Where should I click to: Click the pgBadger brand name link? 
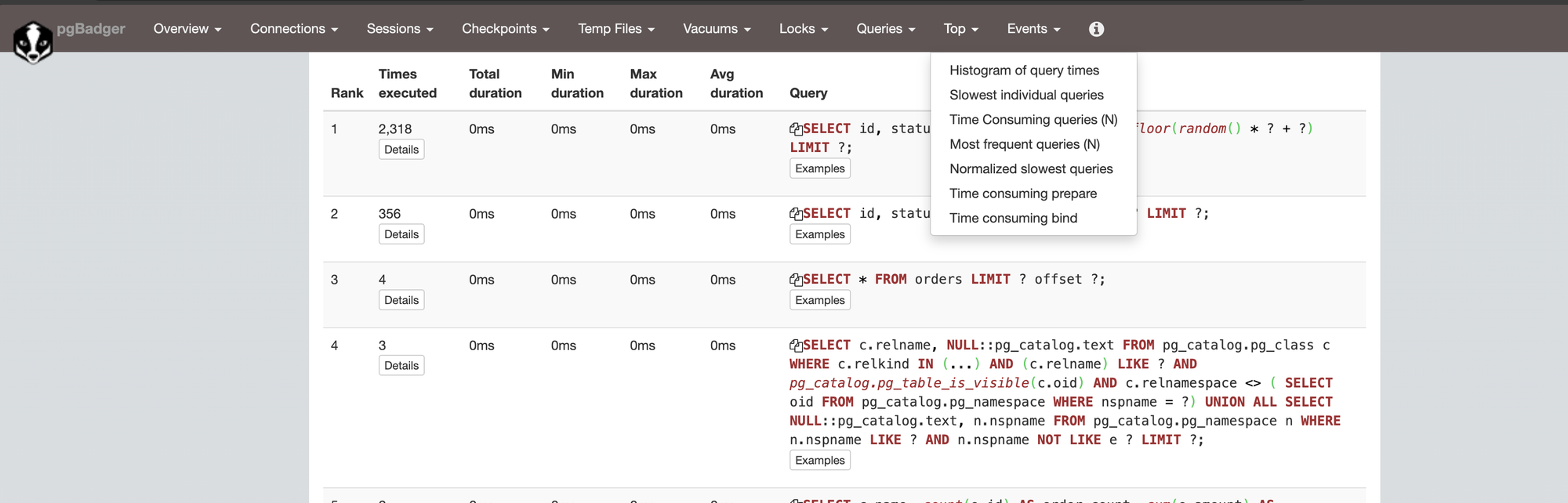coord(91,29)
